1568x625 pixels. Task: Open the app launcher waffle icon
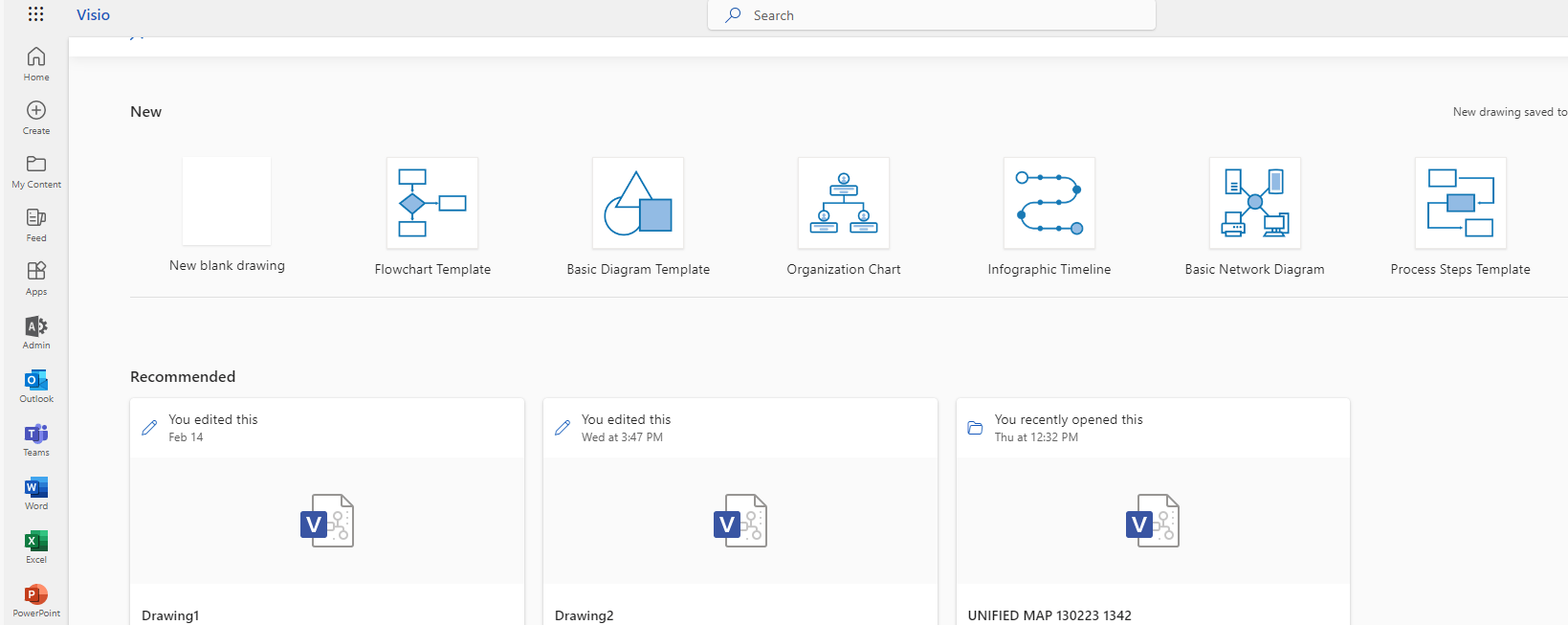click(36, 14)
